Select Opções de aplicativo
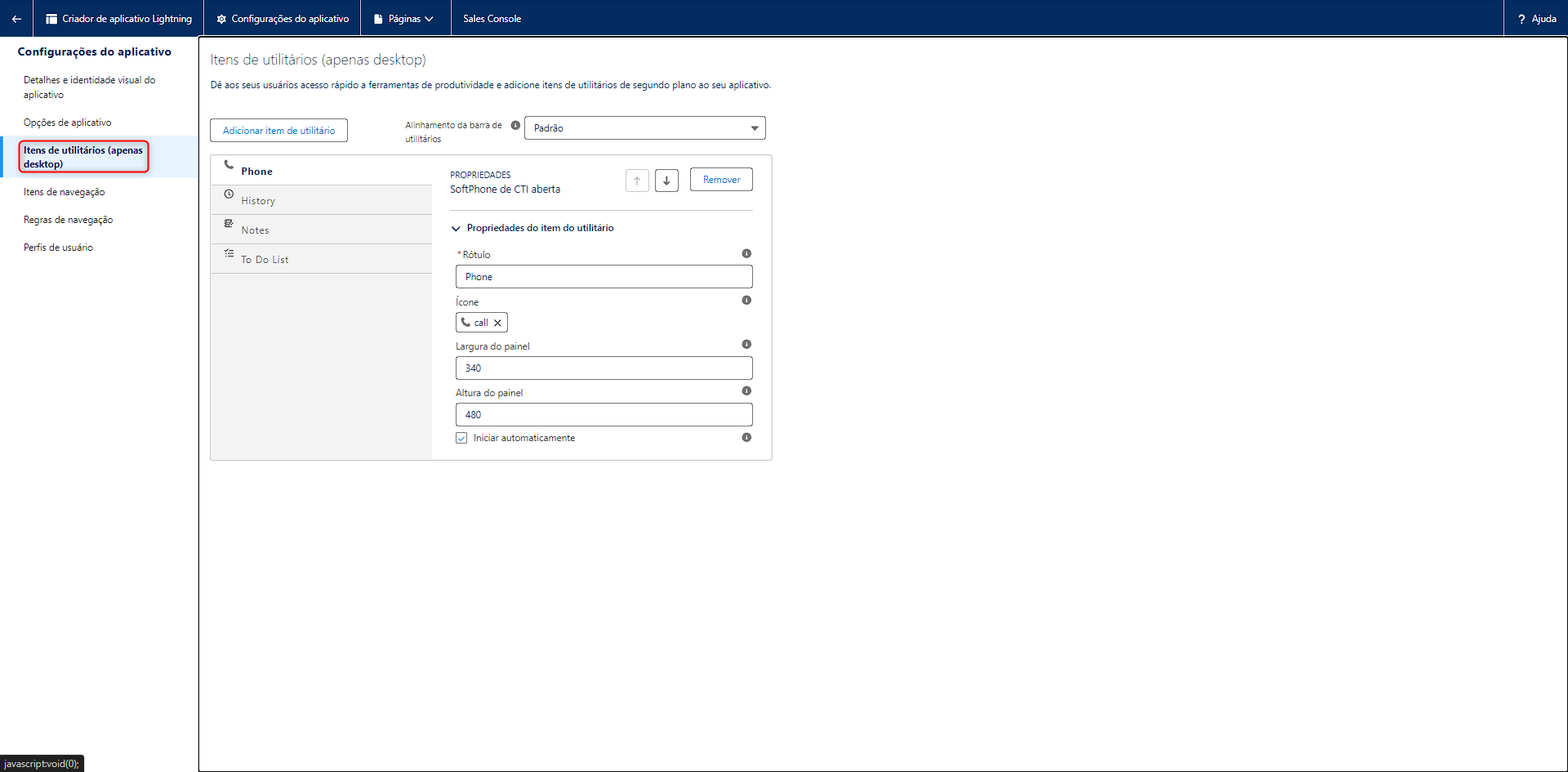Viewport: 1568px width, 772px height. click(x=99, y=123)
